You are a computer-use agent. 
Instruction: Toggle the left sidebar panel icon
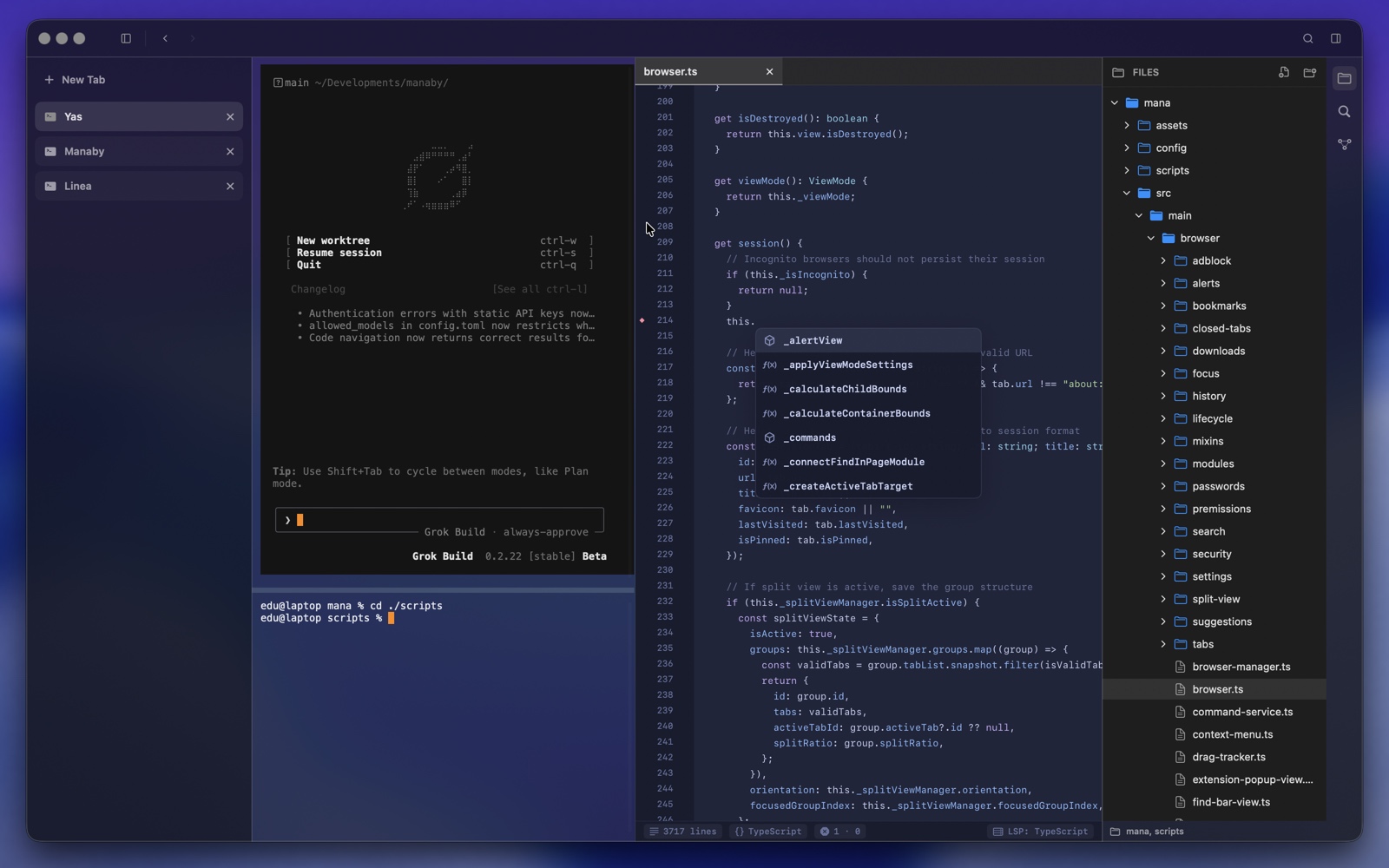point(126,38)
